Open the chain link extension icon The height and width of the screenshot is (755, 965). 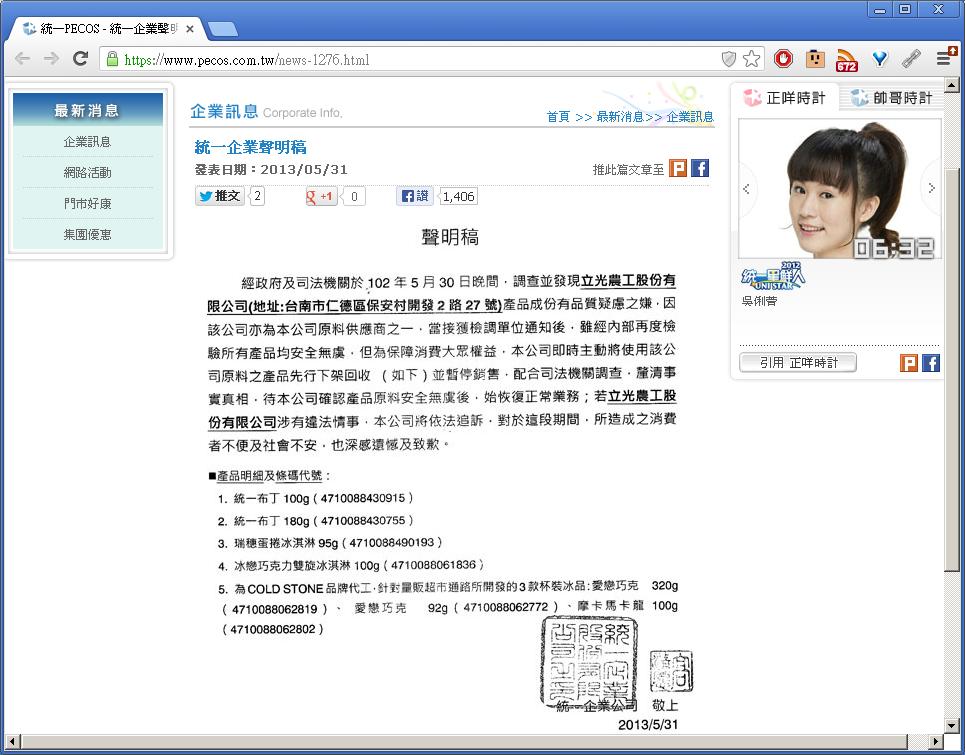click(x=911, y=58)
